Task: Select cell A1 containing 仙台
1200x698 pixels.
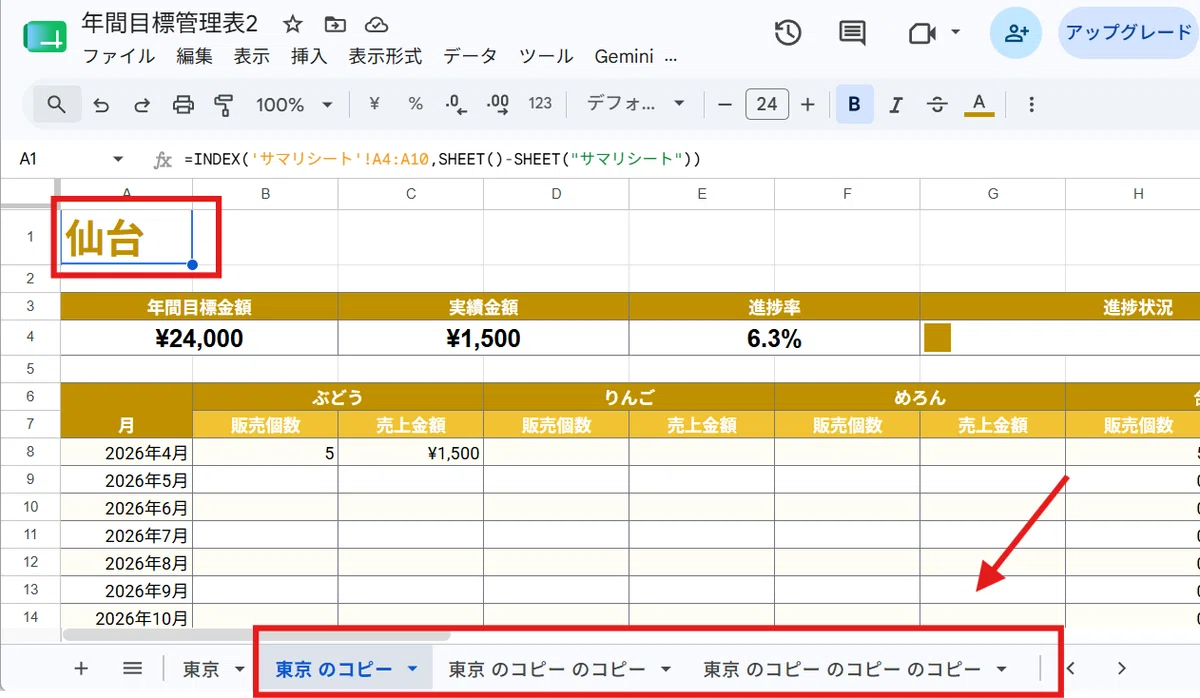Action: click(126, 237)
